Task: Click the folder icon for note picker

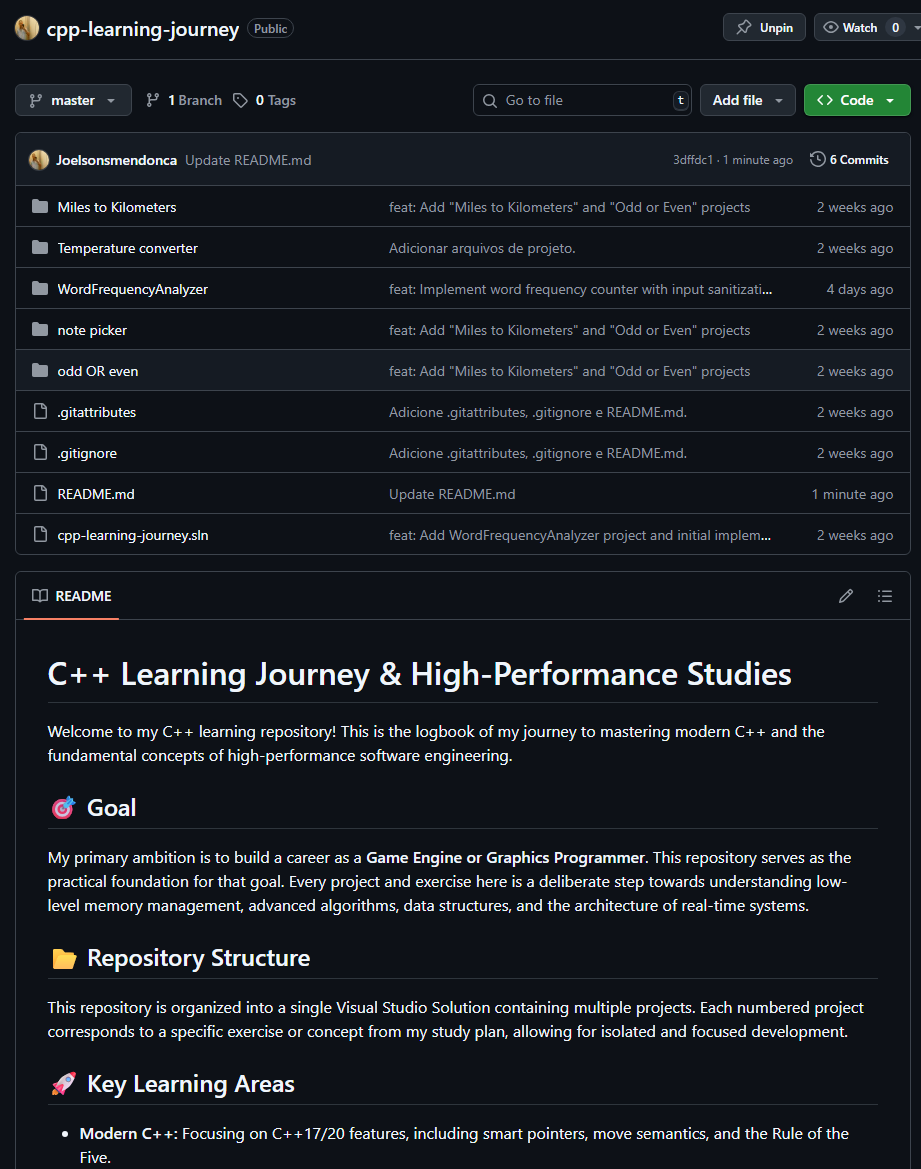Action: click(40, 330)
